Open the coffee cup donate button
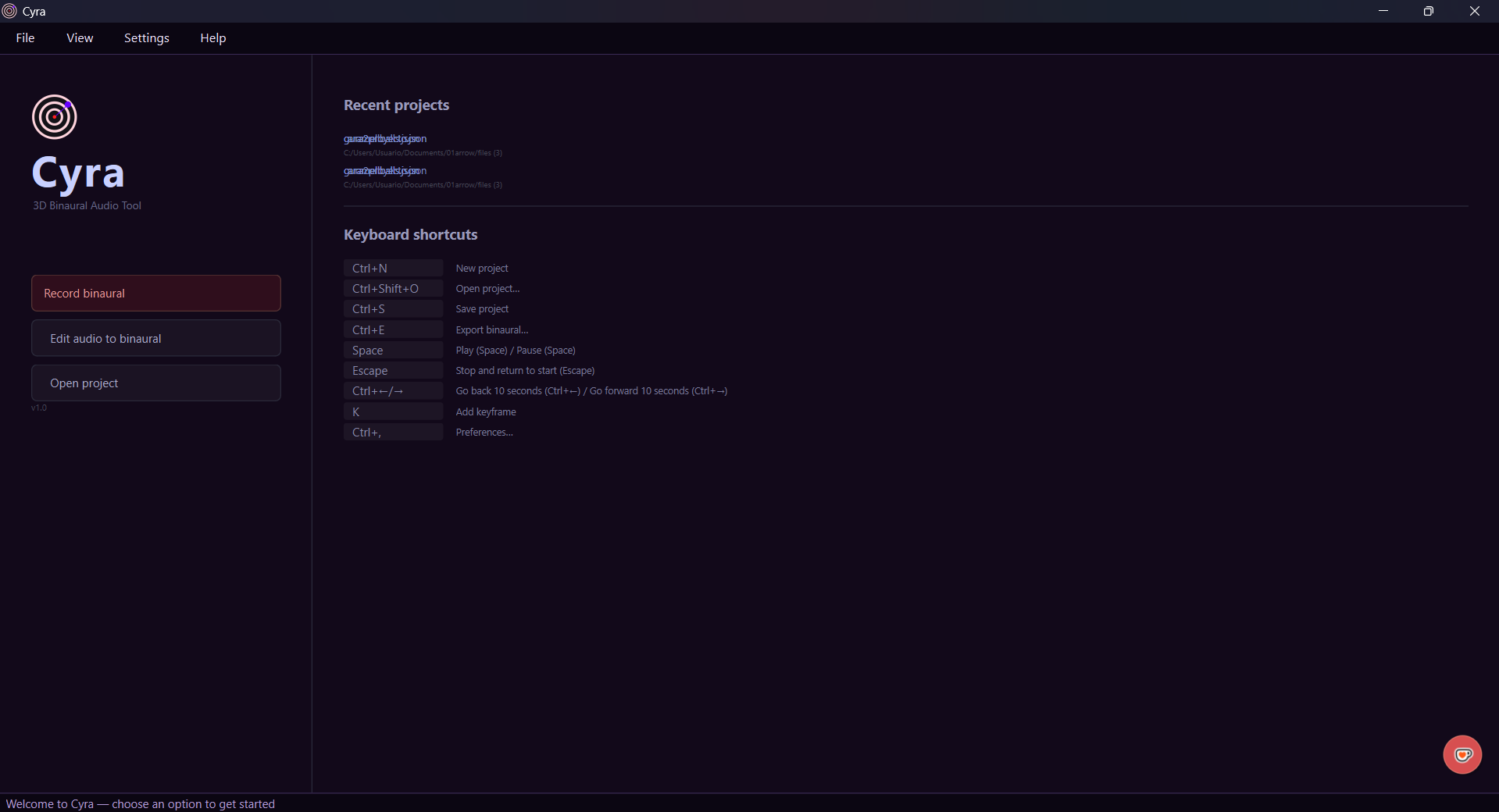 [x=1462, y=754]
